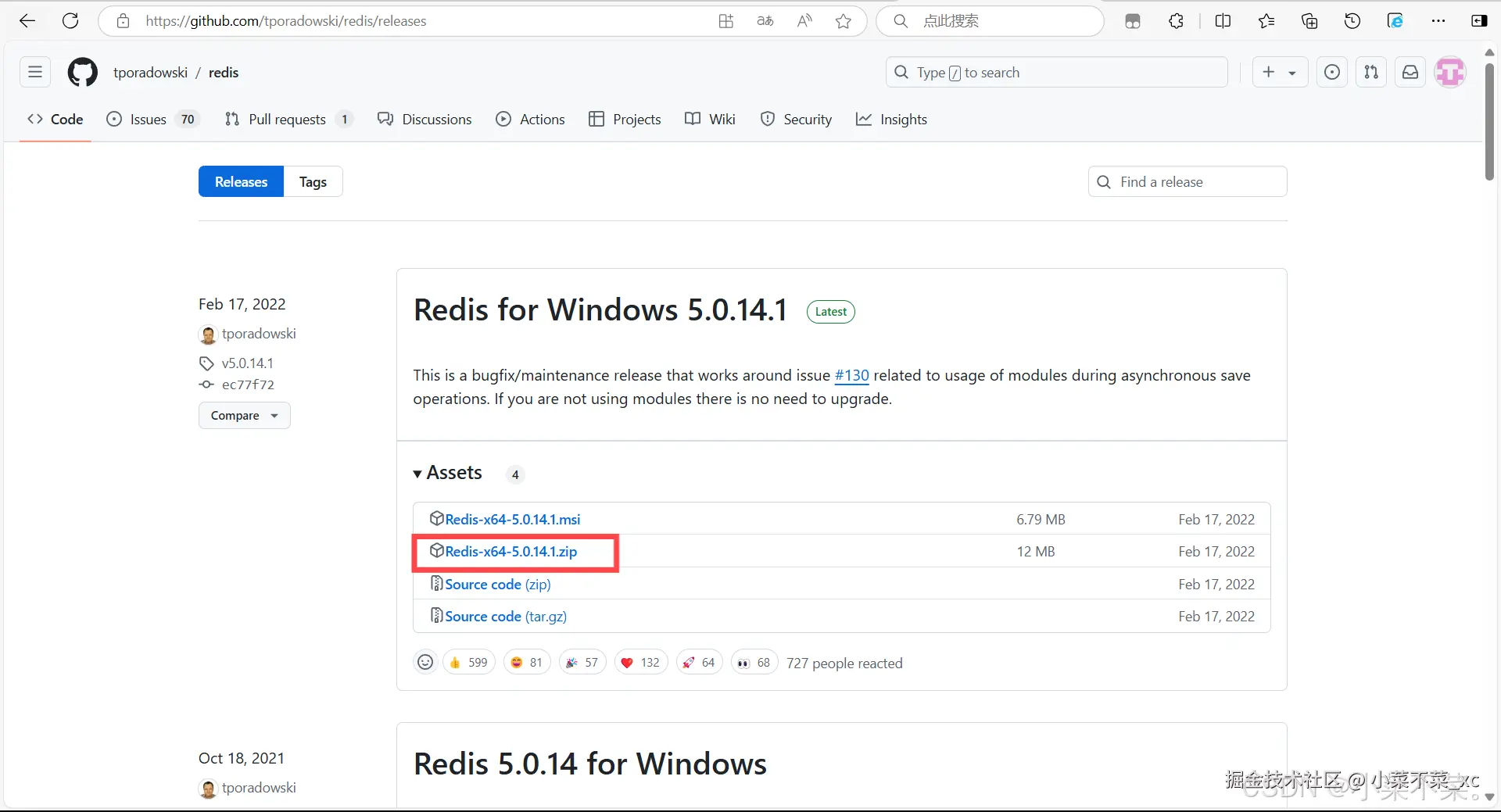Open the Code tab
Screen dimensions: 1501x812
(55, 119)
